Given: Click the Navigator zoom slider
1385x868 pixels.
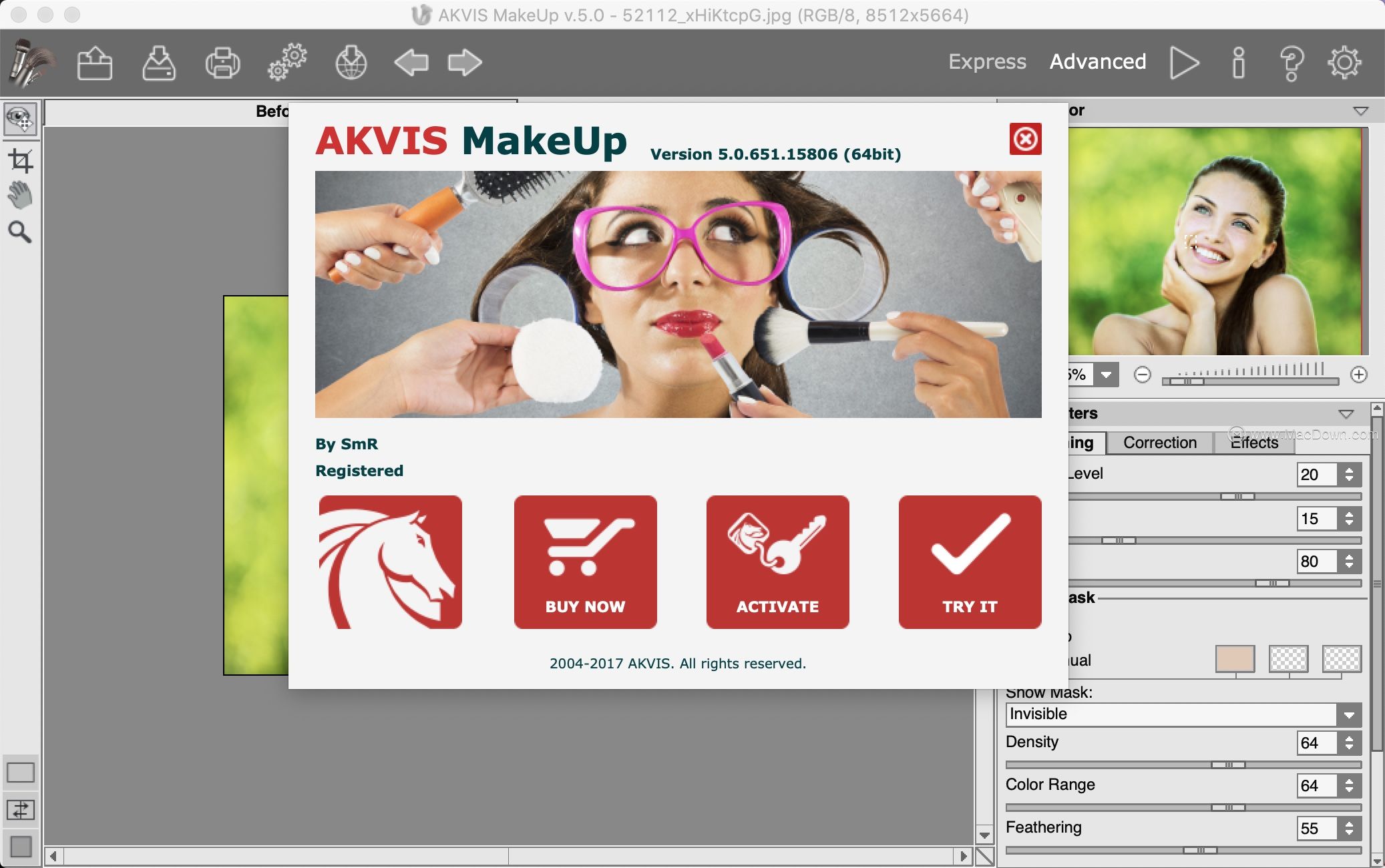Looking at the screenshot, I should [1250, 381].
